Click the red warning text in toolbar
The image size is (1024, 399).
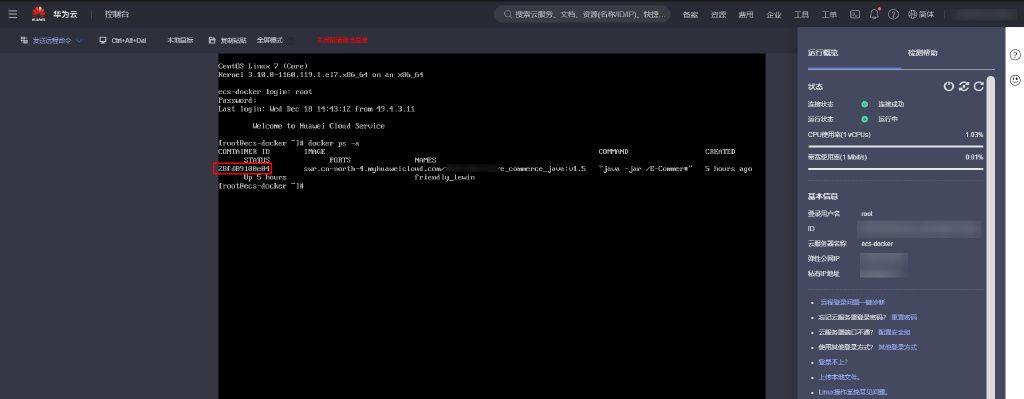342,40
